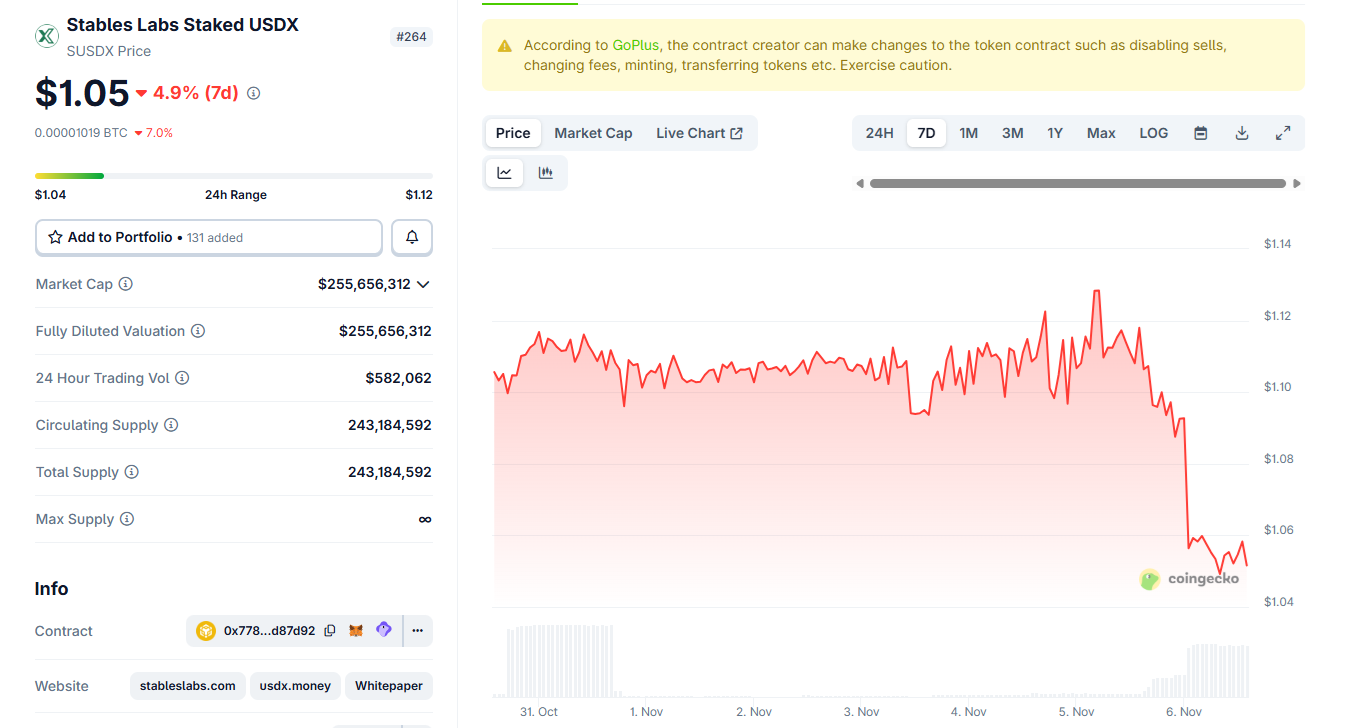Click the 24h Range progress bar
1355x728 pixels.
235,175
